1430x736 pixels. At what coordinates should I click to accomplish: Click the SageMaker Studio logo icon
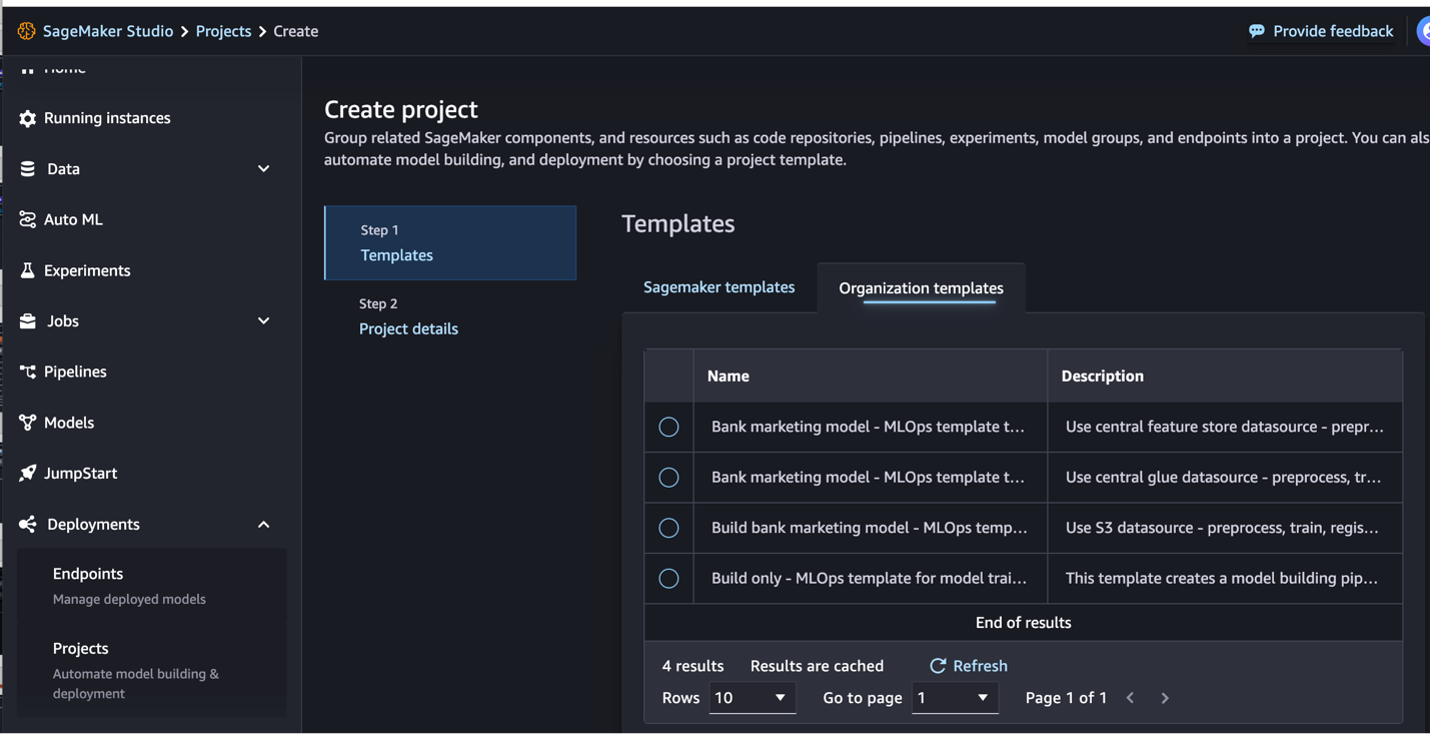point(26,31)
